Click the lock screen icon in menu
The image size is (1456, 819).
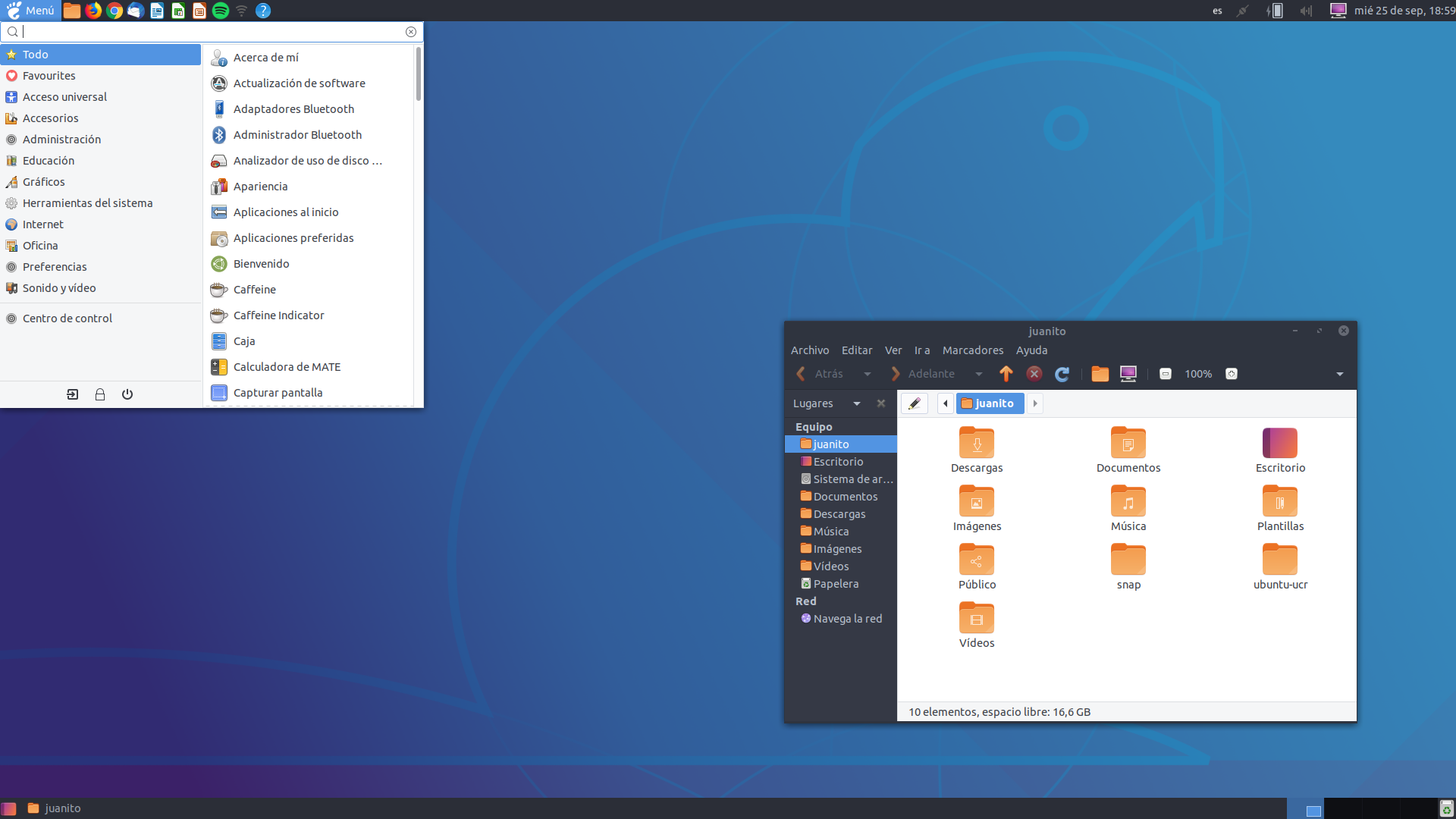(99, 394)
